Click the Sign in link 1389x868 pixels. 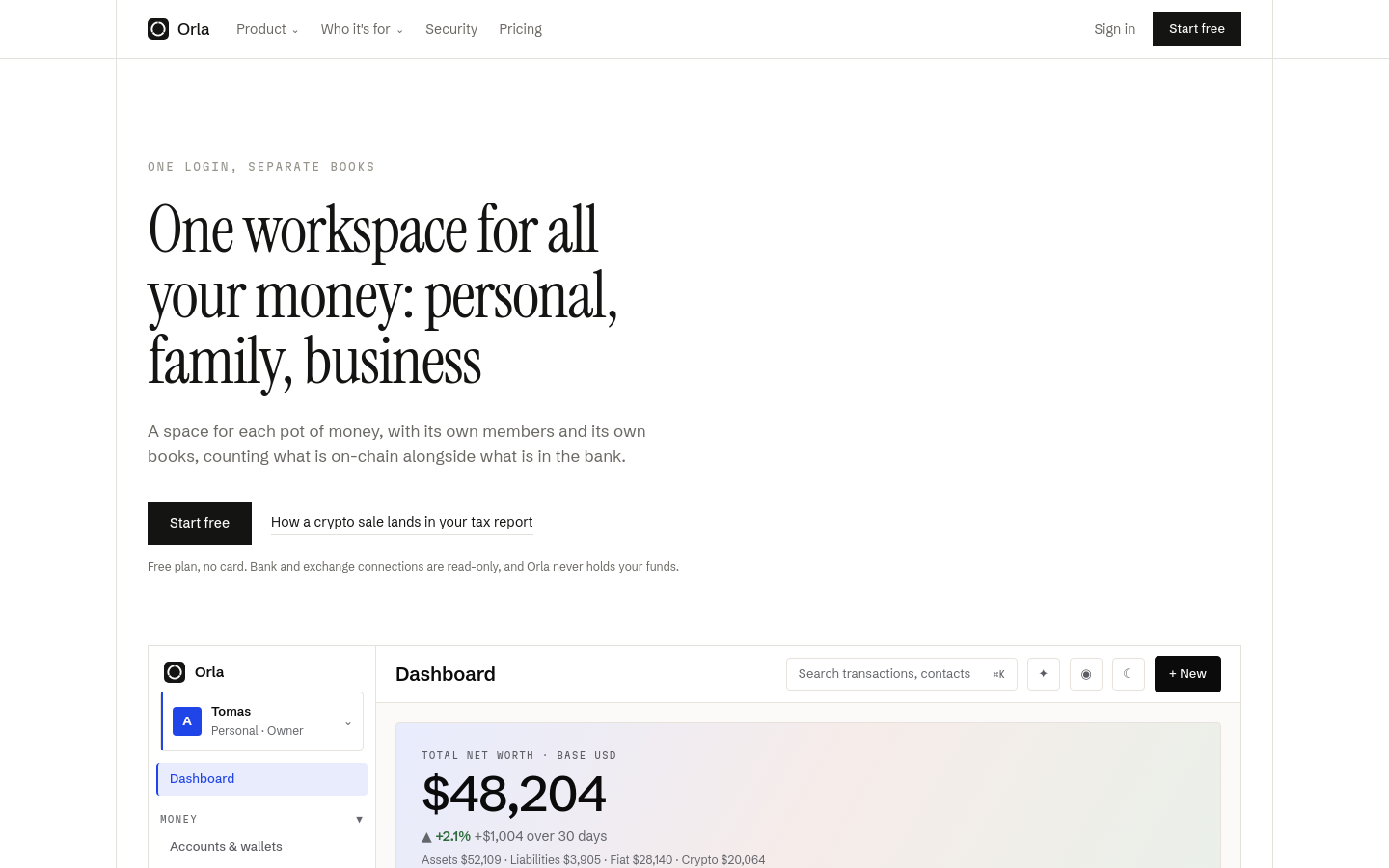click(x=1114, y=29)
